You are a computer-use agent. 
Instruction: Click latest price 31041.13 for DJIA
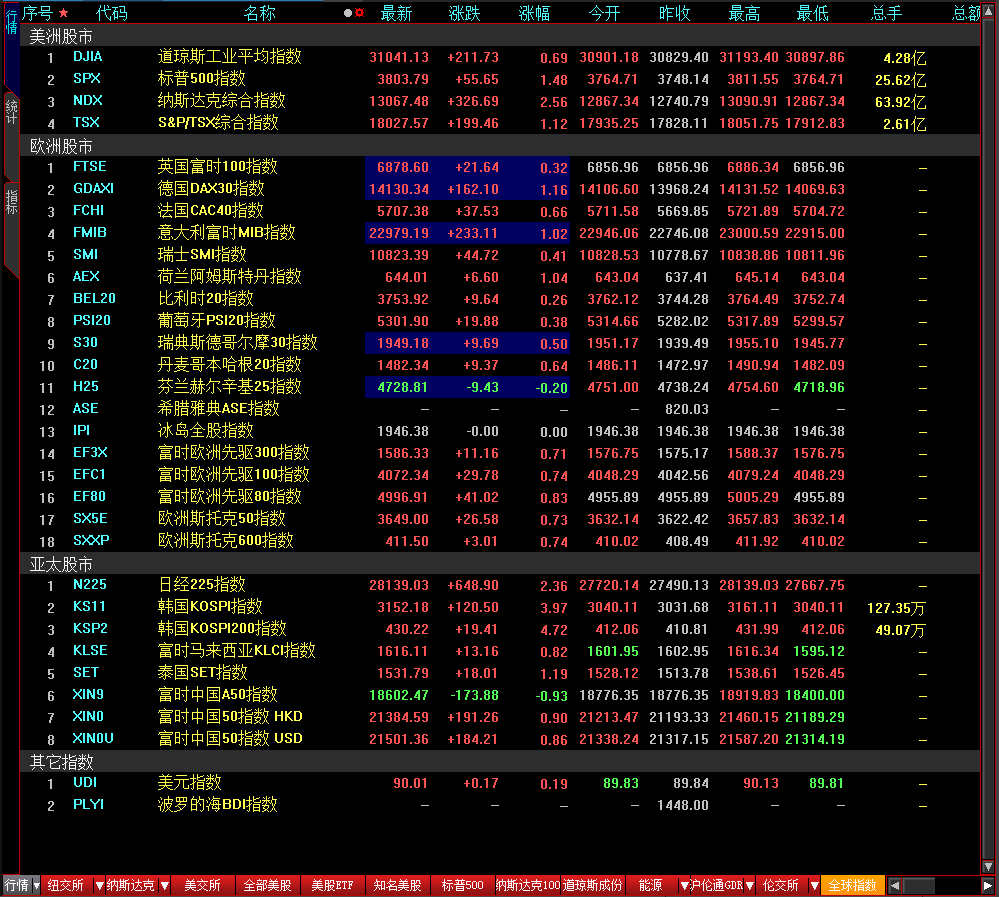pyautogui.click(x=399, y=57)
